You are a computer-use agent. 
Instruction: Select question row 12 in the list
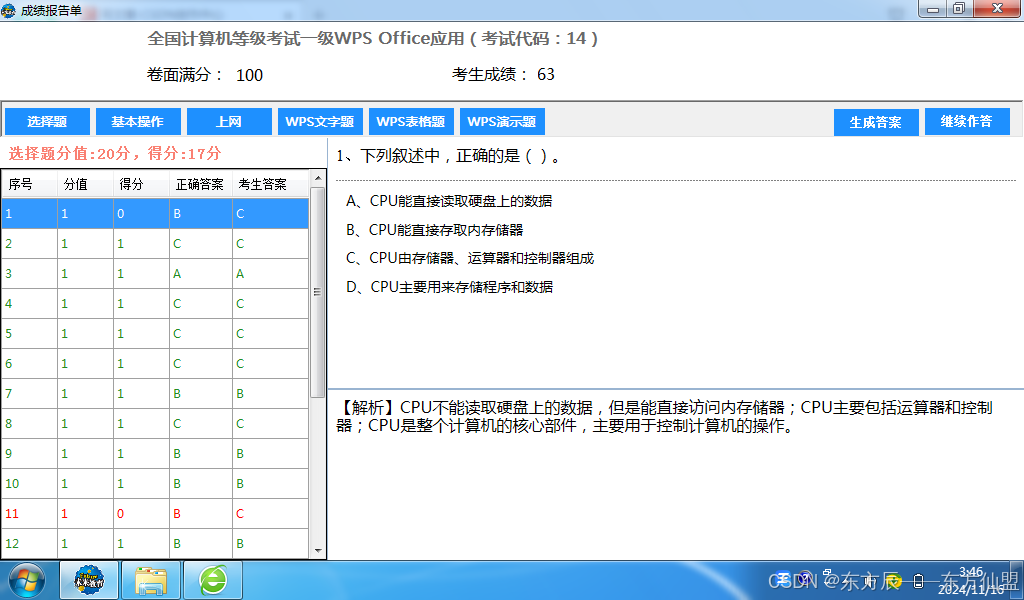pyautogui.click(x=155, y=543)
